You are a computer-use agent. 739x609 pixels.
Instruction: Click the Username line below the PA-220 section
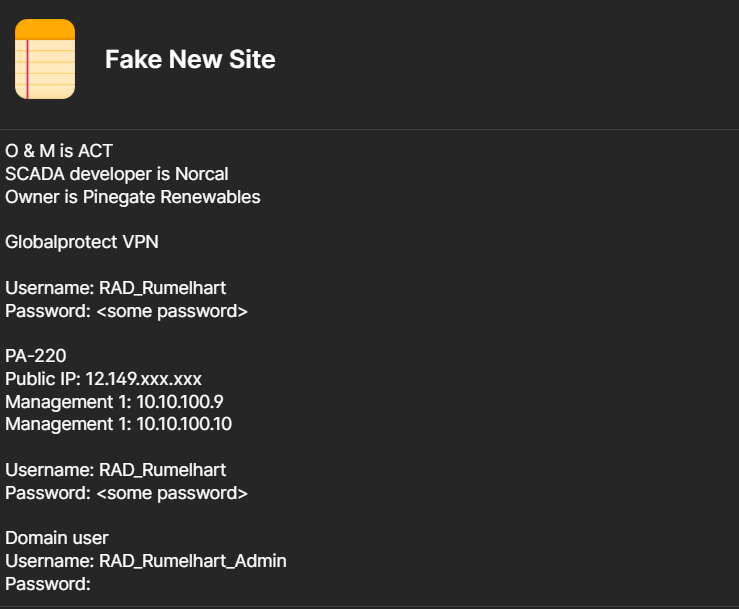point(115,470)
